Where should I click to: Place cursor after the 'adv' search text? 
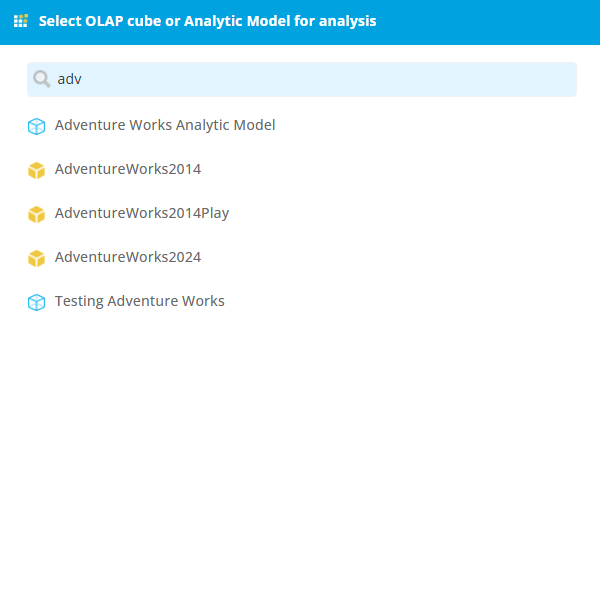[x=83, y=79]
